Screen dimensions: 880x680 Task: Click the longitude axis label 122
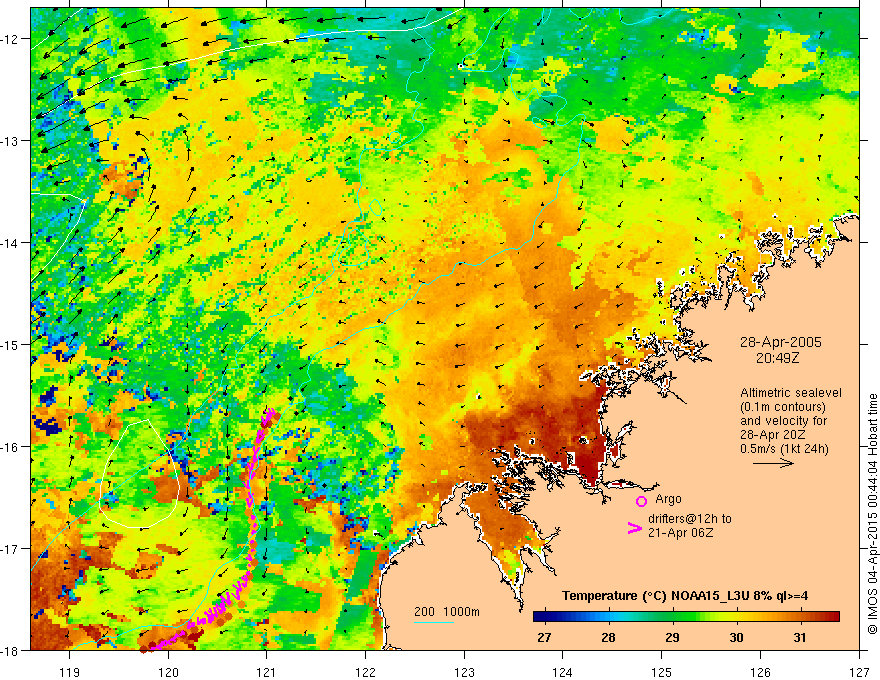(x=365, y=672)
